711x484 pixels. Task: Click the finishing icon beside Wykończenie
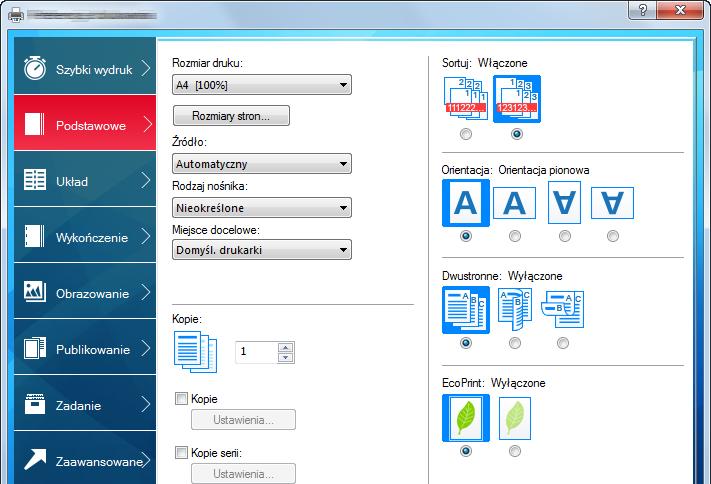[34, 236]
